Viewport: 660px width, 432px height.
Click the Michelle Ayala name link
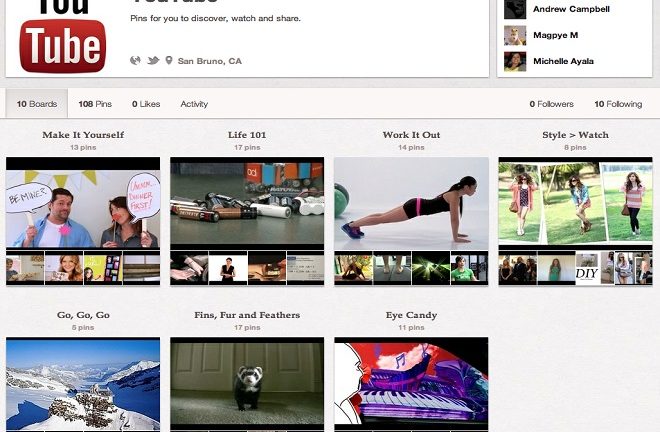pyautogui.click(x=563, y=61)
